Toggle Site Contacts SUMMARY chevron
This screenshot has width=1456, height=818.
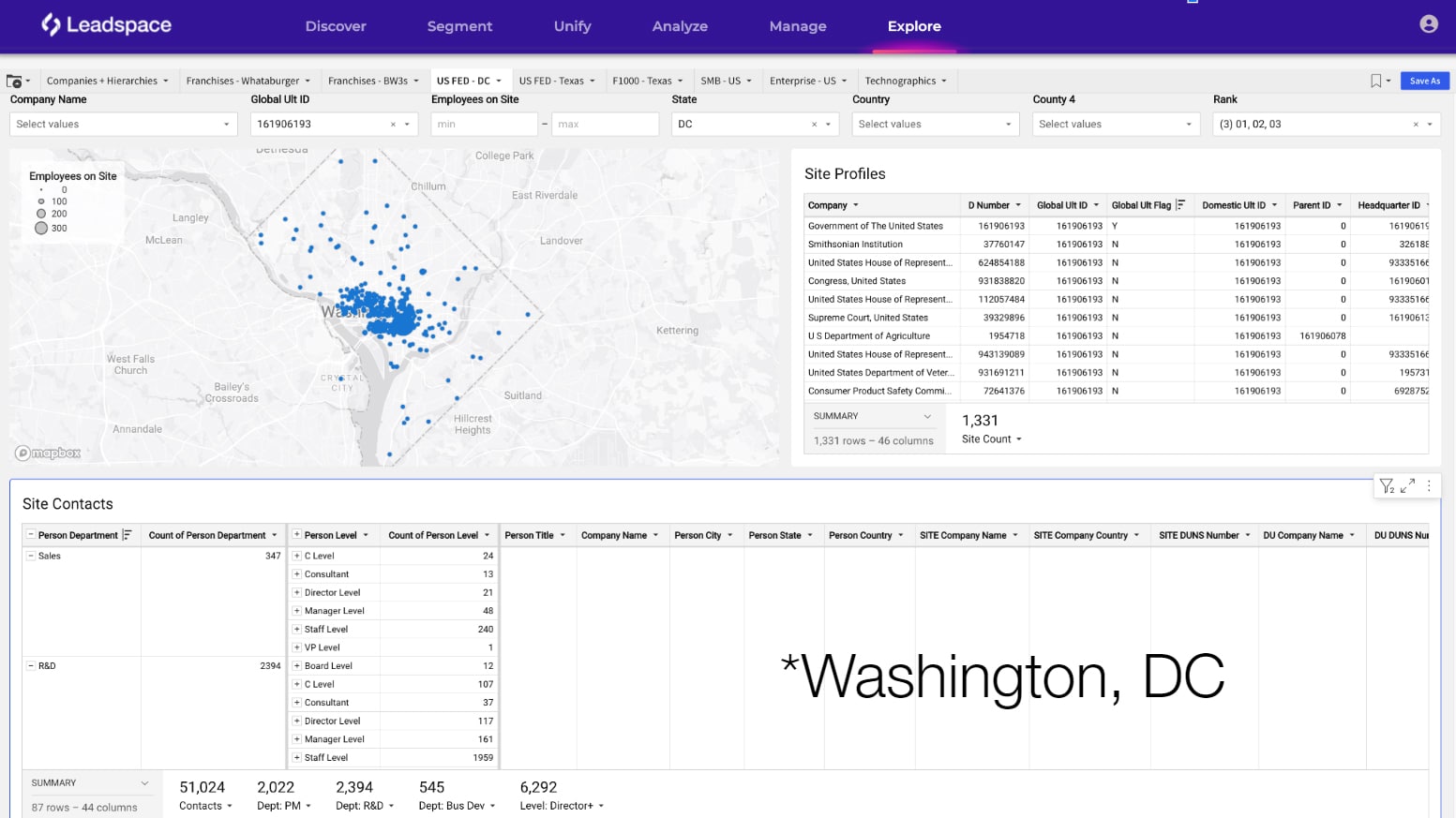click(144, 783)
